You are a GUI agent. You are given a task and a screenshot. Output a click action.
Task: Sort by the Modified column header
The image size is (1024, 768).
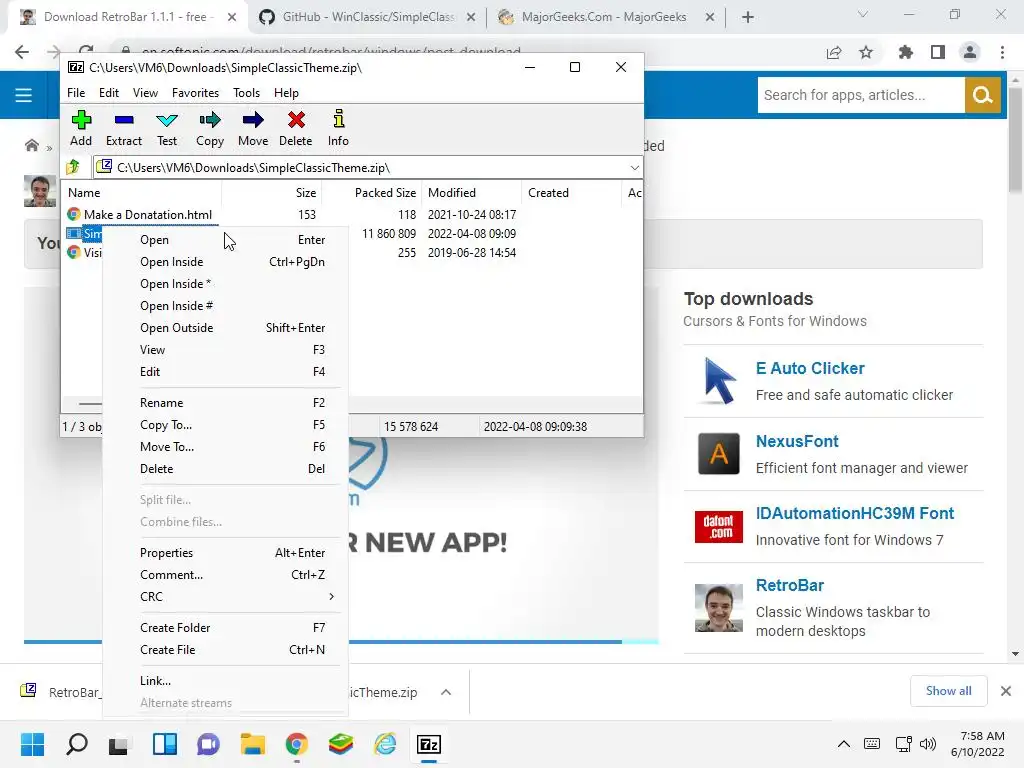(471, 193)
